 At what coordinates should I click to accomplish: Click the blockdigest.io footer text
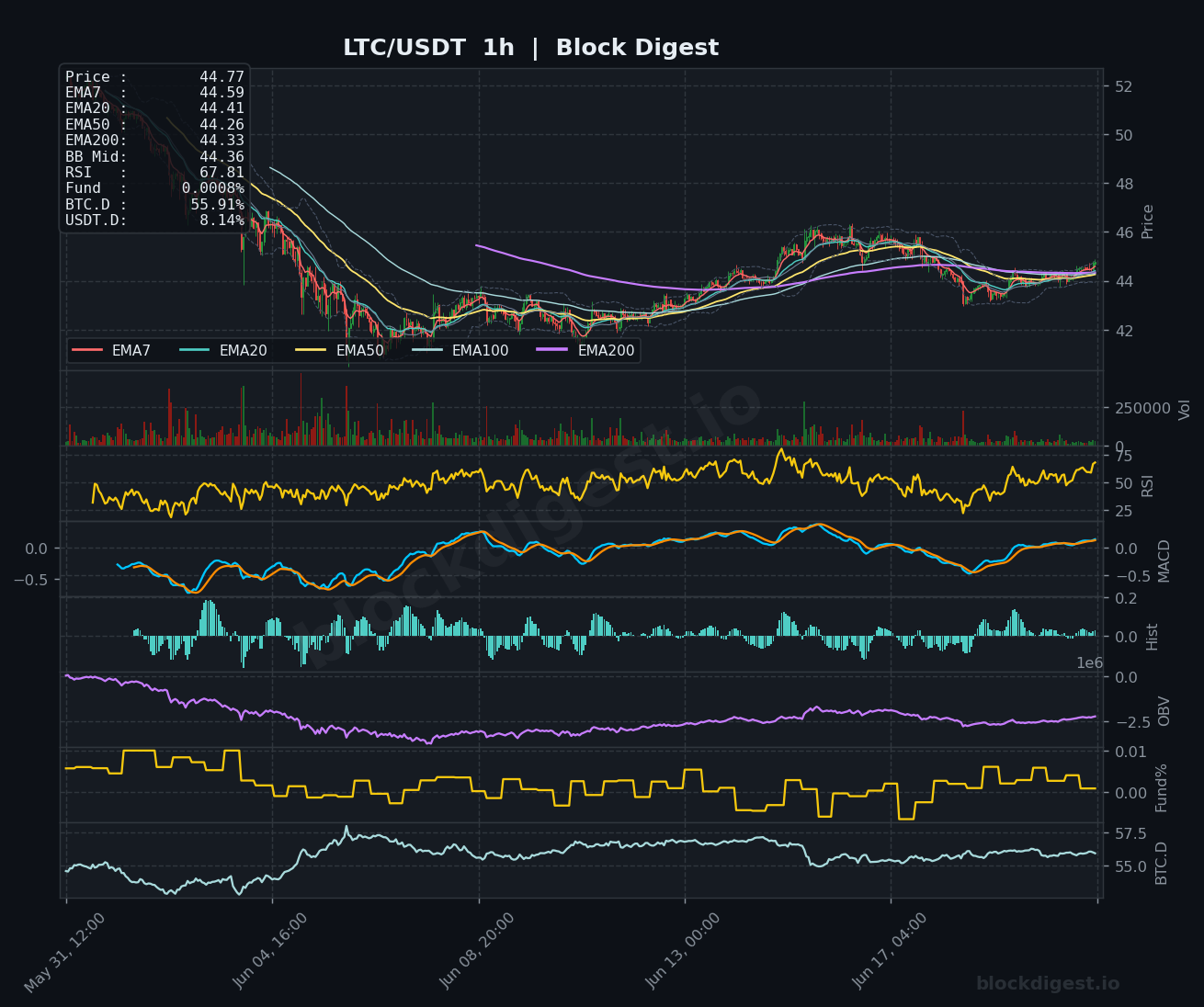coord(1048,984)
